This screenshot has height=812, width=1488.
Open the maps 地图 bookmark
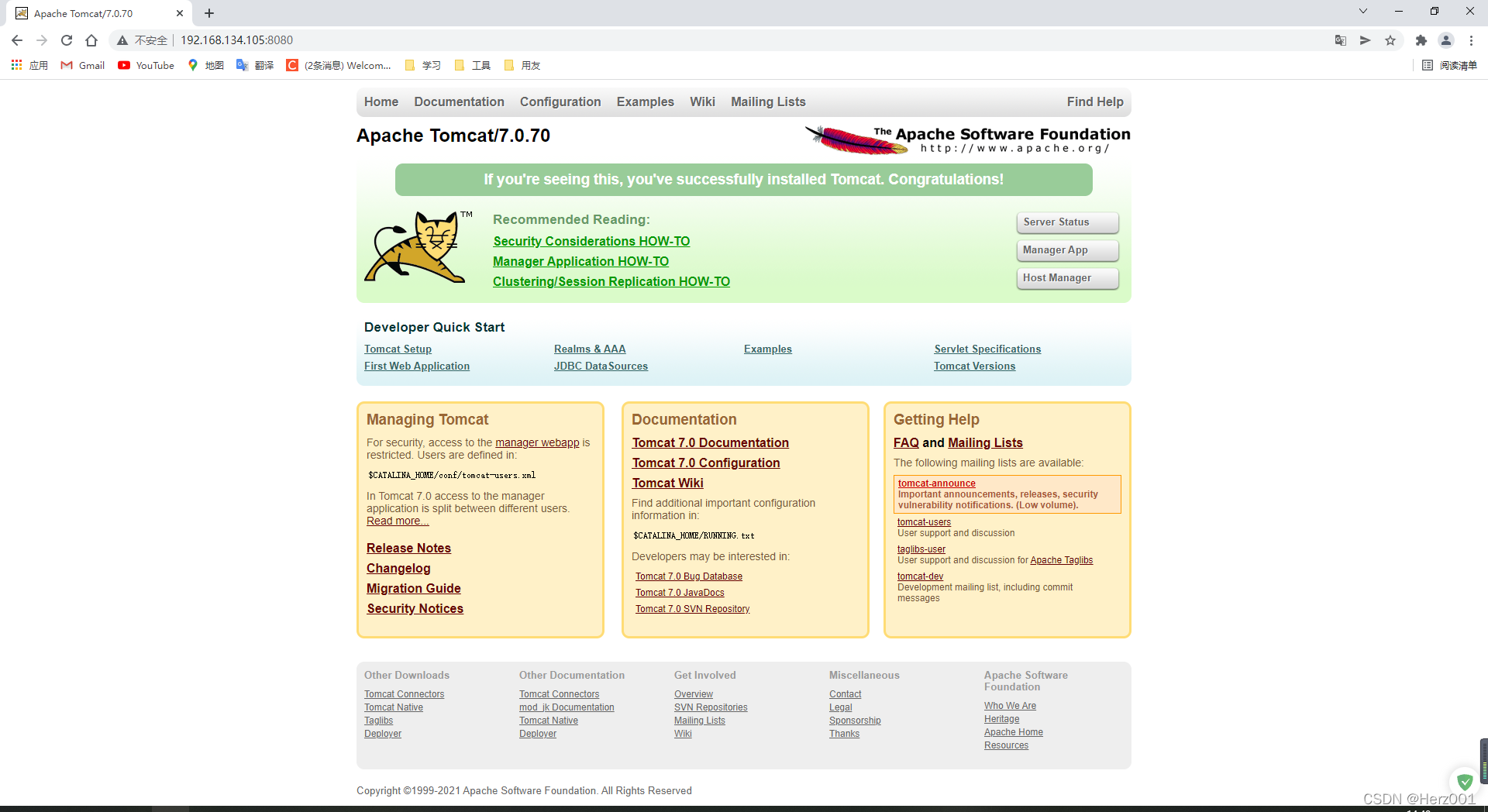(205, 65)
